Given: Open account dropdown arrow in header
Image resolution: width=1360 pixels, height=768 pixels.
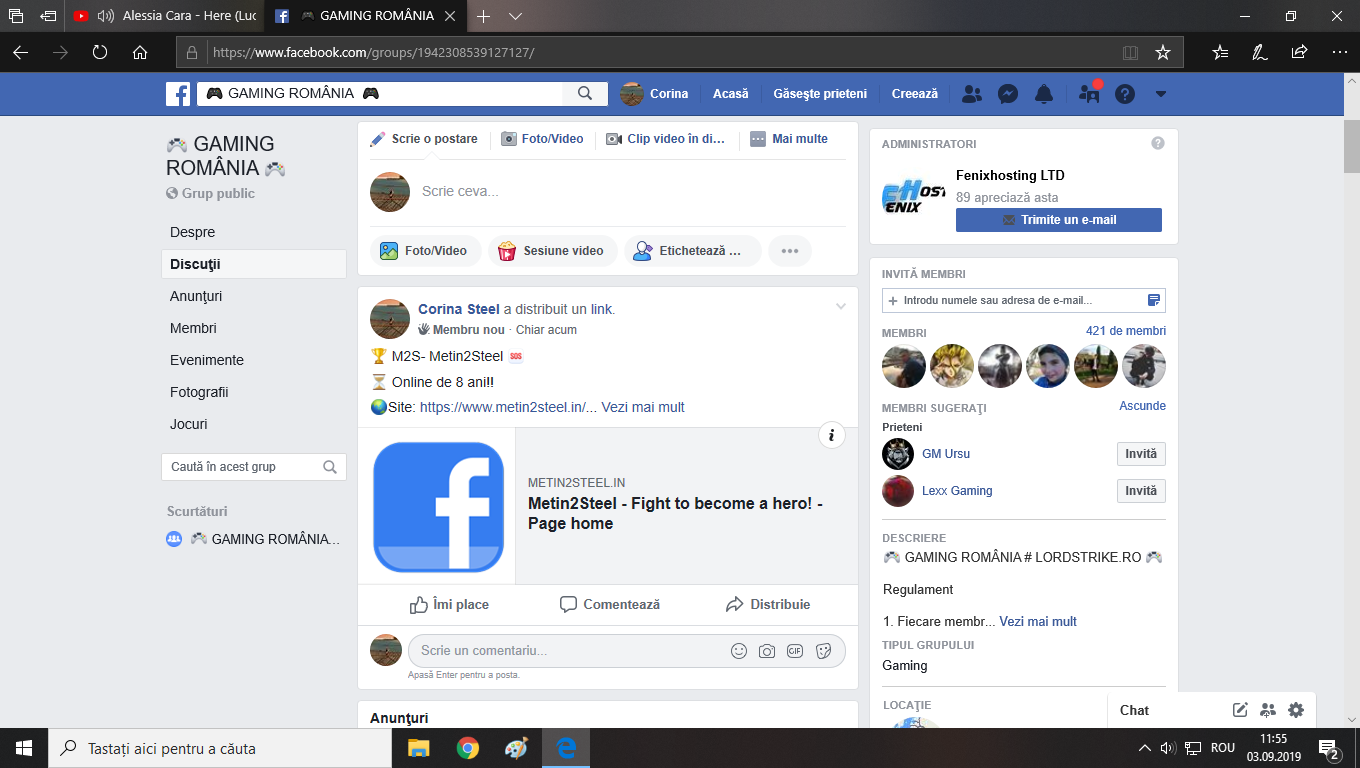Looking at the screenshot, I should click(1160, 94).
